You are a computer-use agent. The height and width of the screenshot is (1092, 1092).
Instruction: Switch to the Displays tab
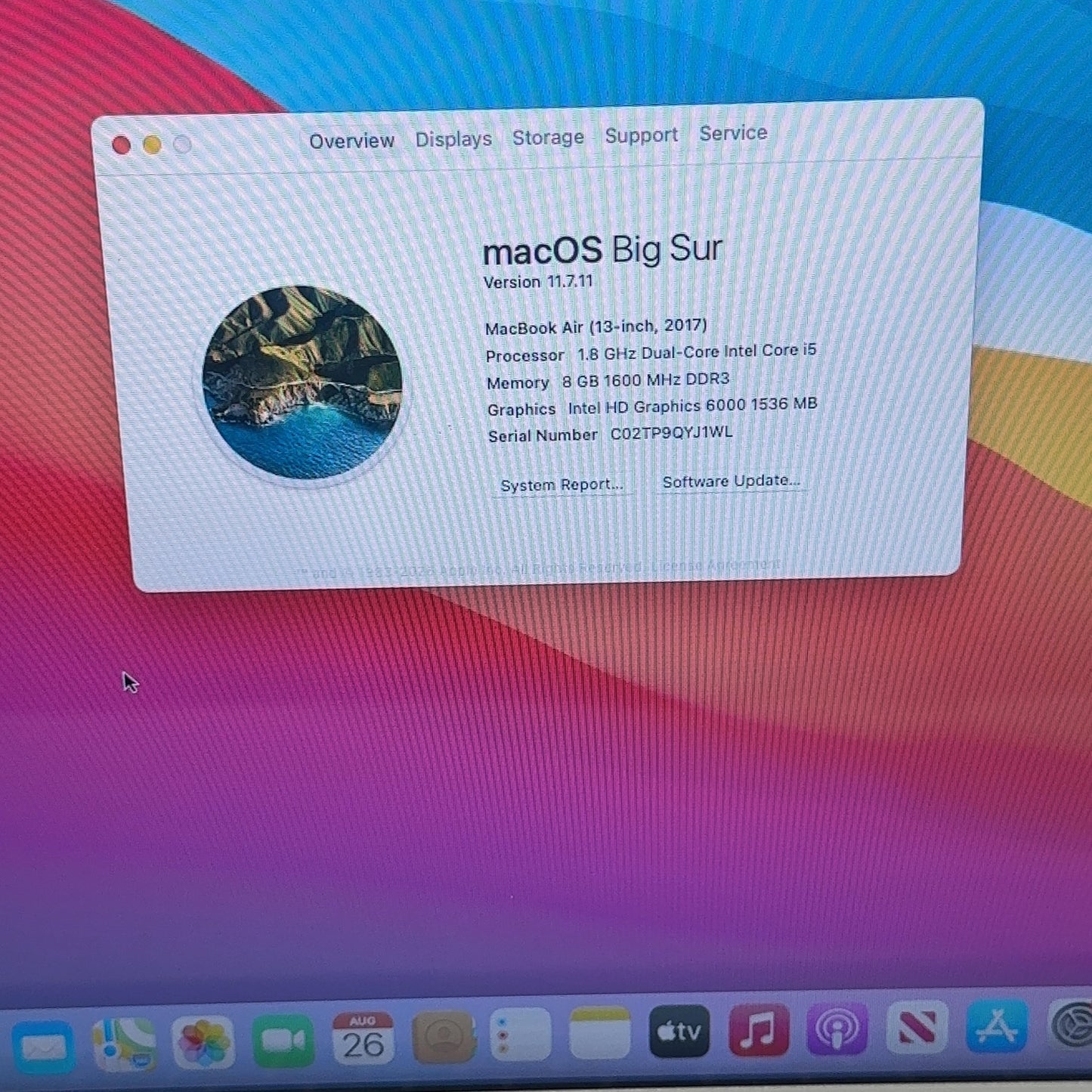coord(453,139)
